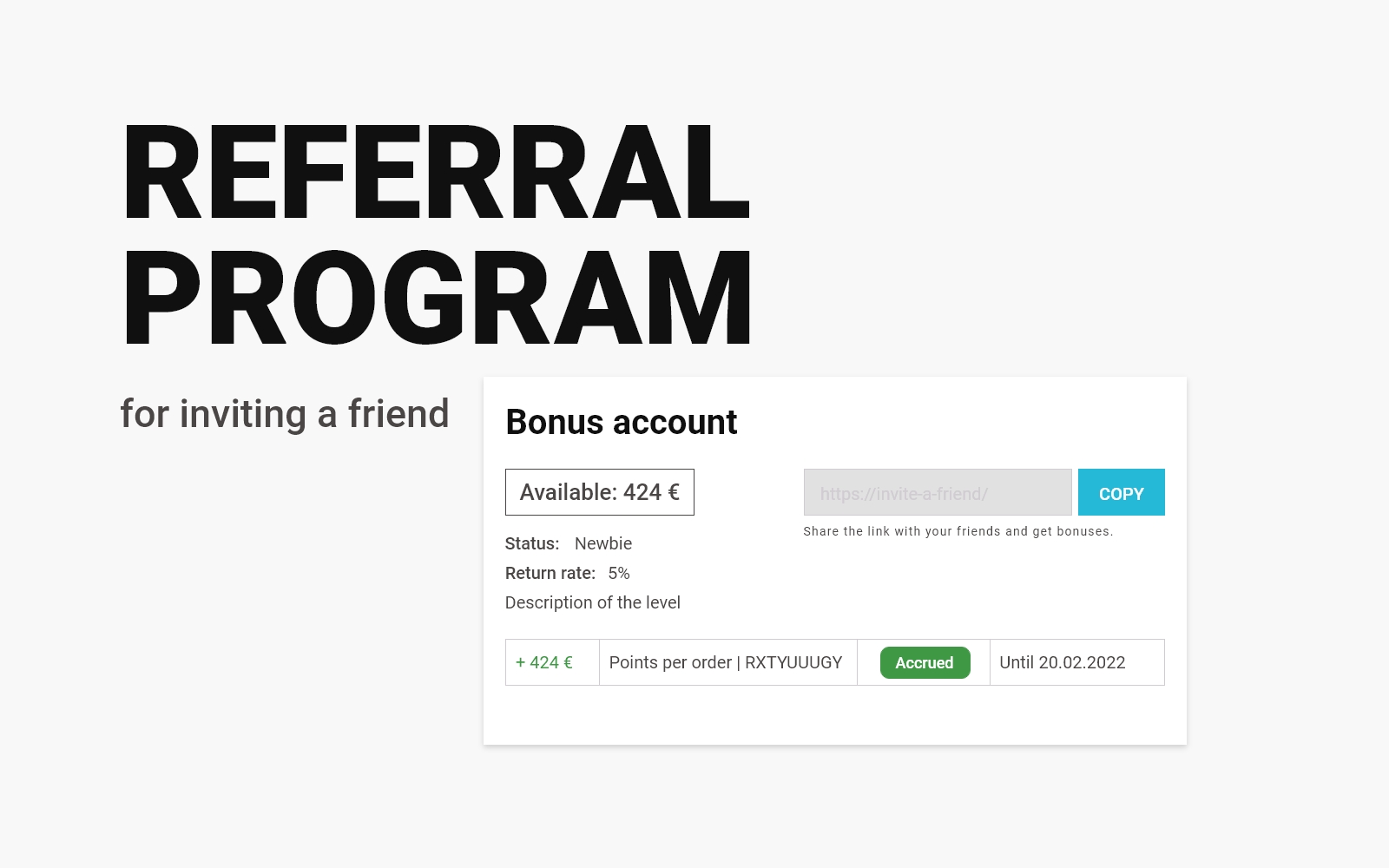Click the REFERRAL headline word
Image resolution: width=1389 pixels, height=868 pixels.
click(437, 172)
